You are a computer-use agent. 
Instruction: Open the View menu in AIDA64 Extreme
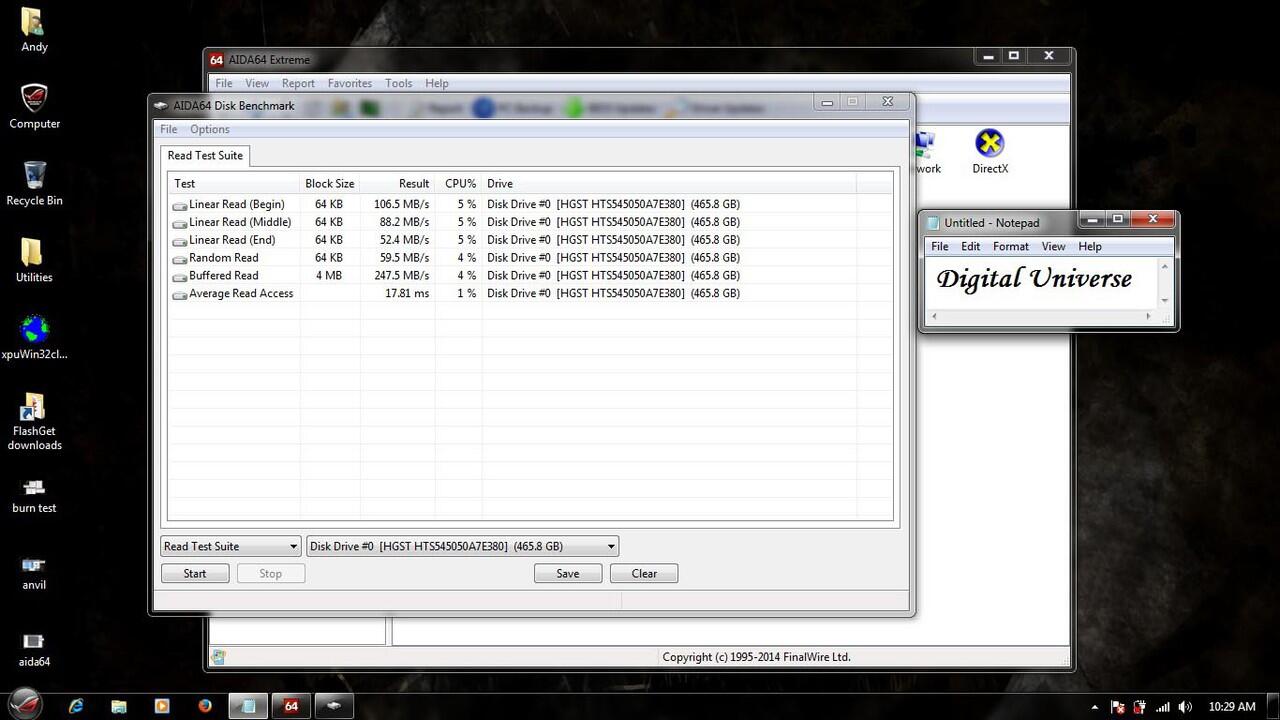[x=257, y=83]
